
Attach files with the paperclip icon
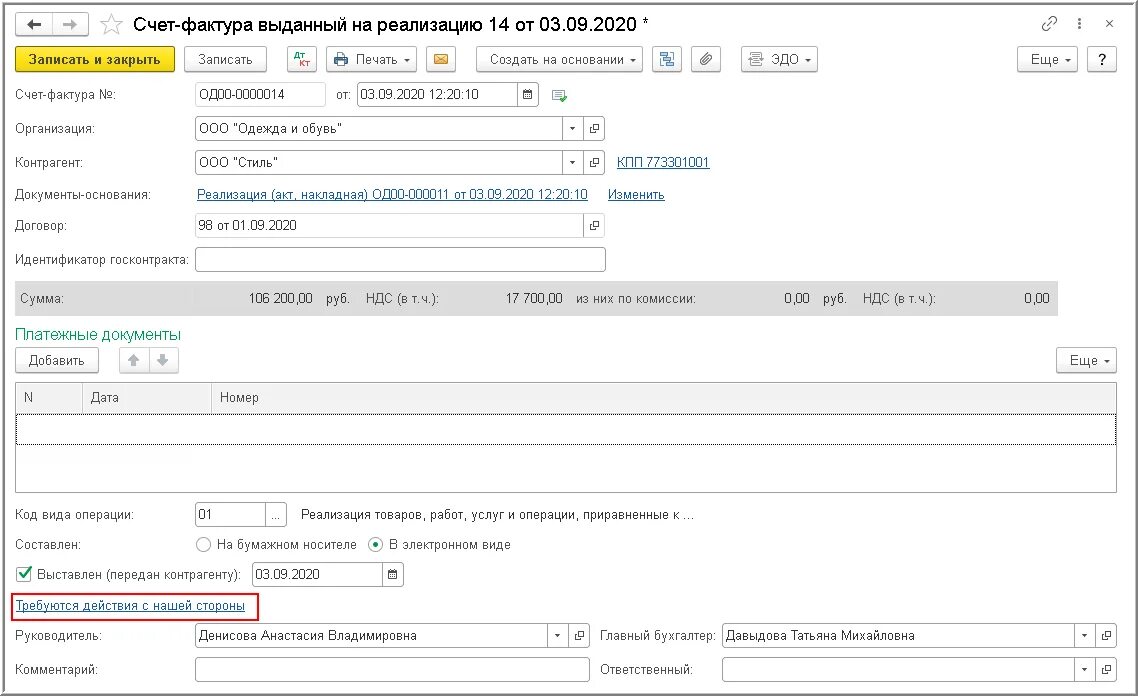coord(705,60)
